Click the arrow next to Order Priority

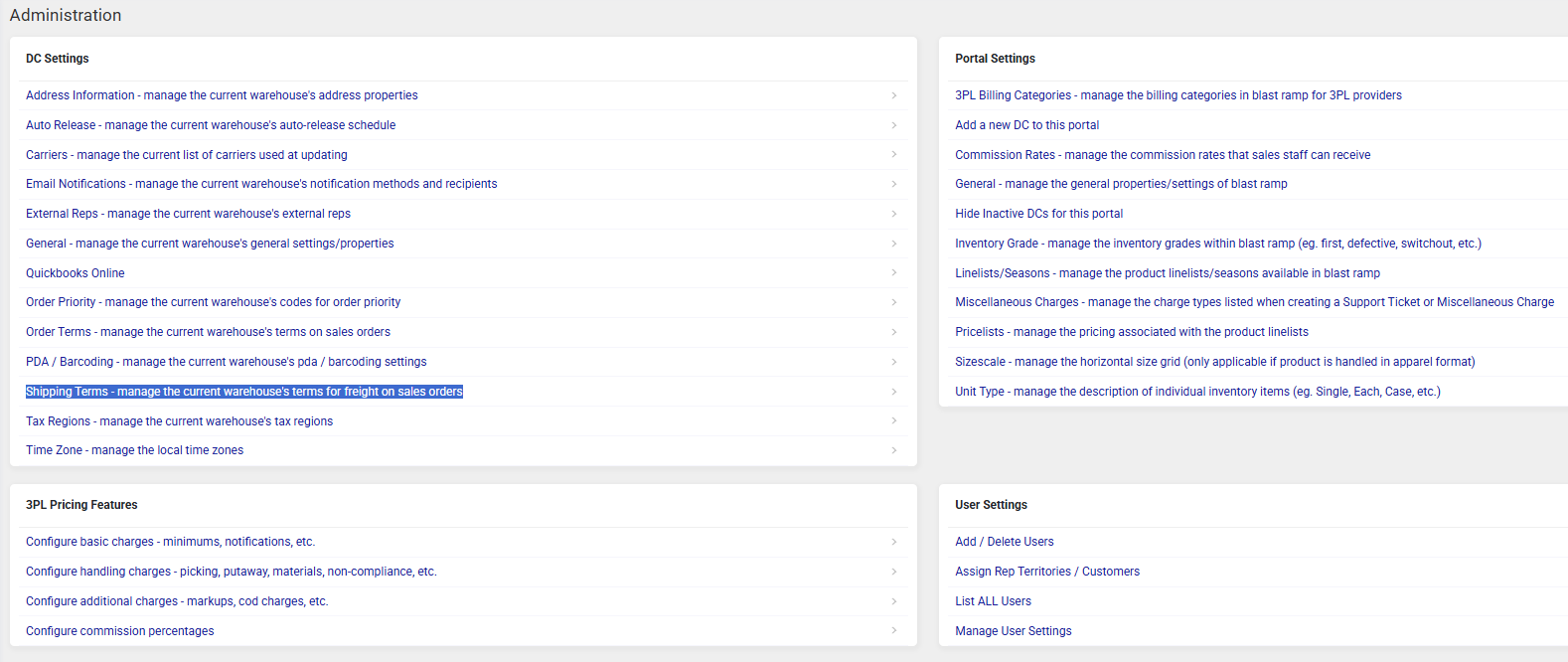point(894,302)
